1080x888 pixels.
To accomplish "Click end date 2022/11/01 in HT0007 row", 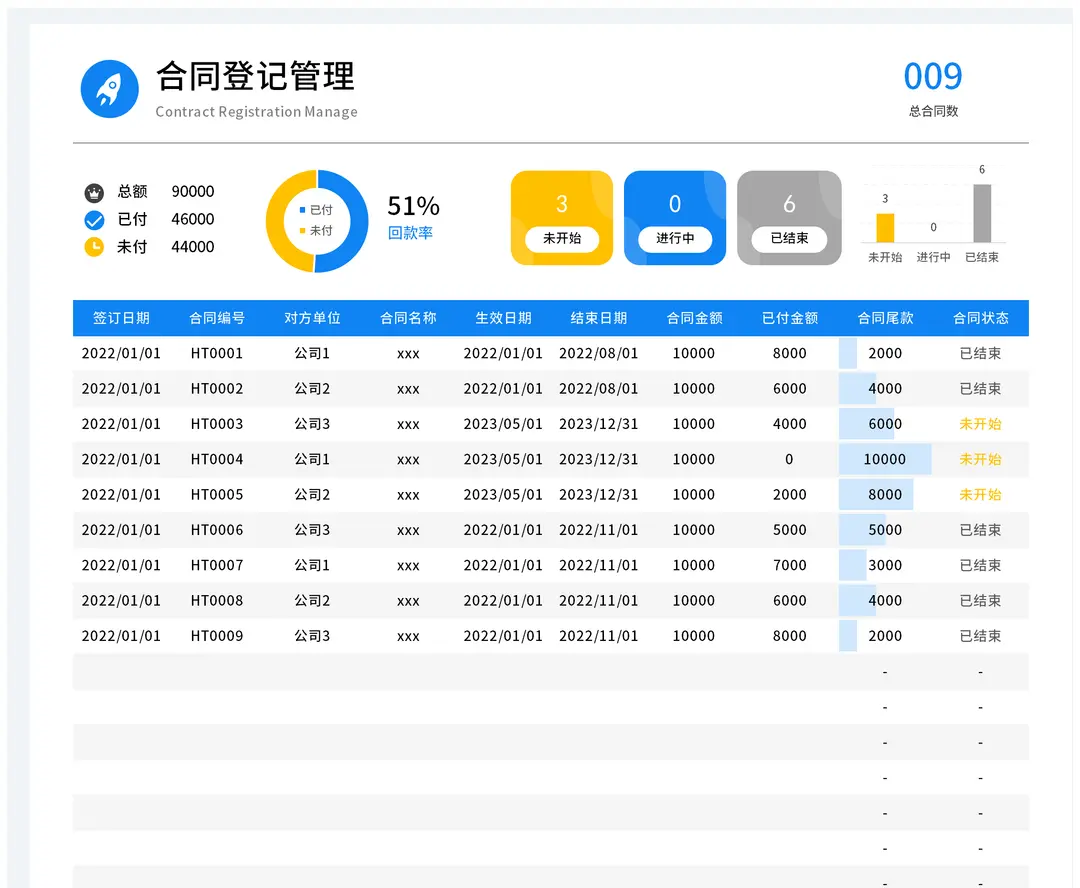I will (x=599, y=566).
